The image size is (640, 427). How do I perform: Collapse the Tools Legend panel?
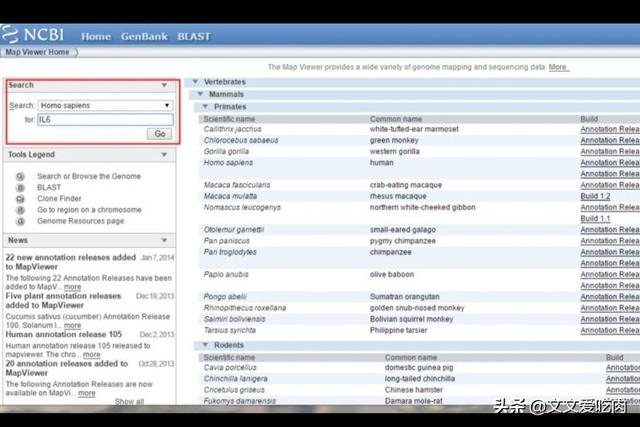click(164, 155)
